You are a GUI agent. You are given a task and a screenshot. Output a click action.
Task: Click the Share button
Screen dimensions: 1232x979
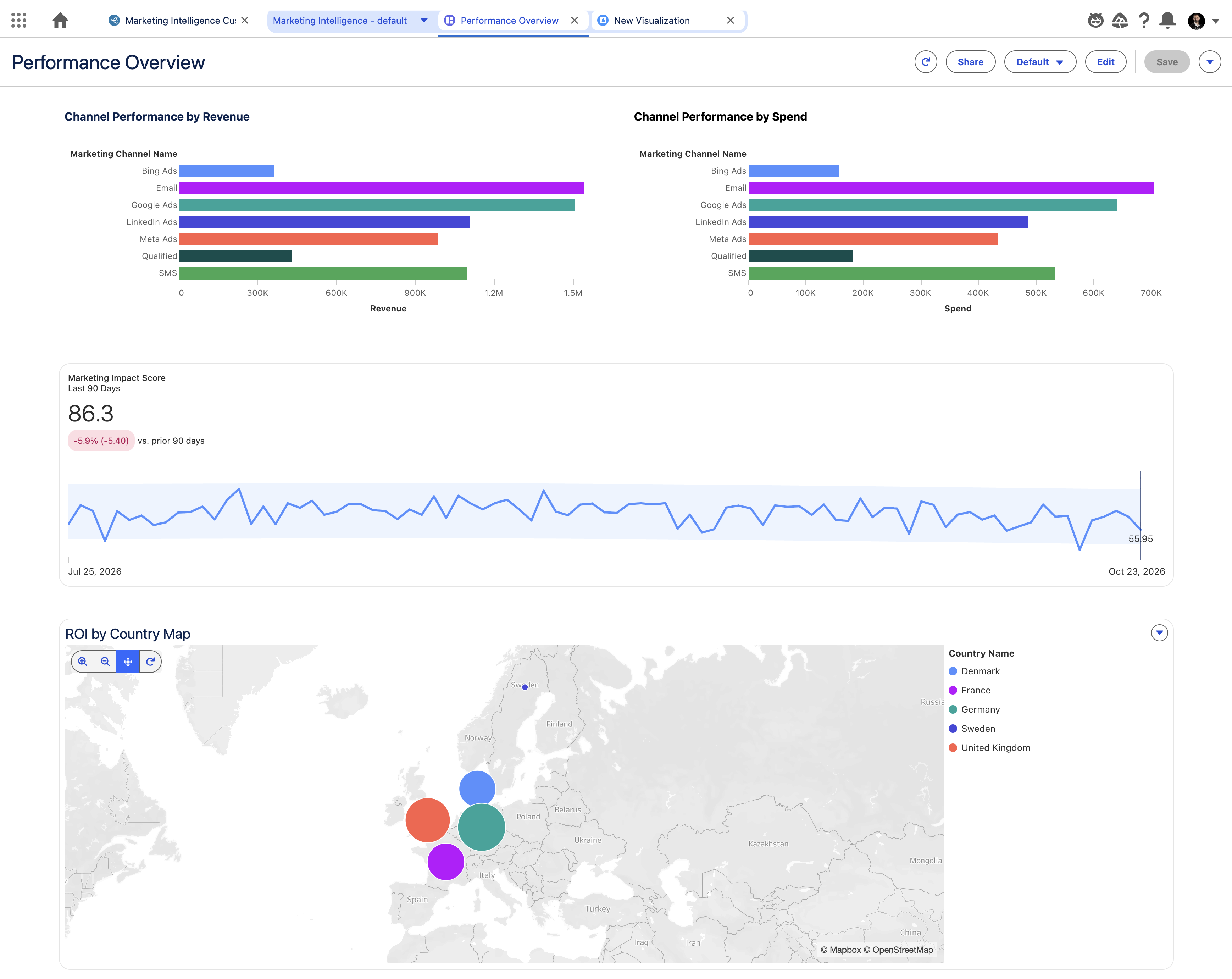pos(970,62)
